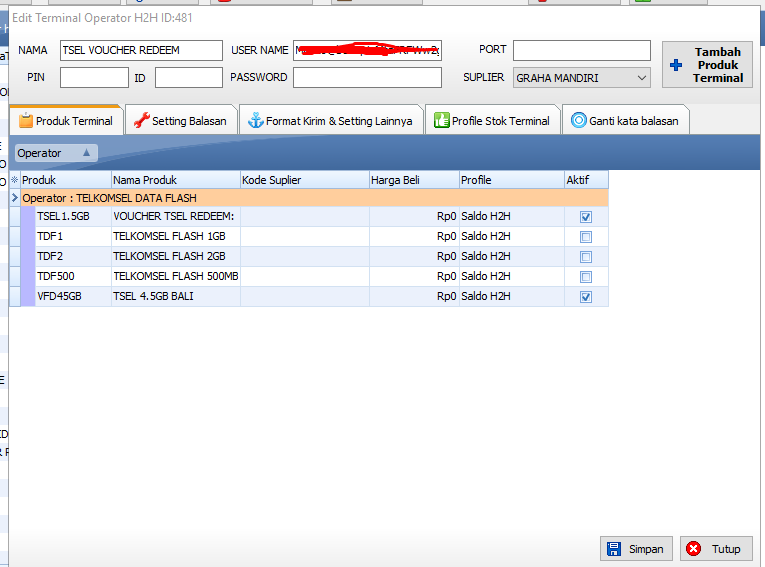
Task: Click the Produk Terminal tab clipboard icon
Action: pyautogui.click(x=25, y=121)
